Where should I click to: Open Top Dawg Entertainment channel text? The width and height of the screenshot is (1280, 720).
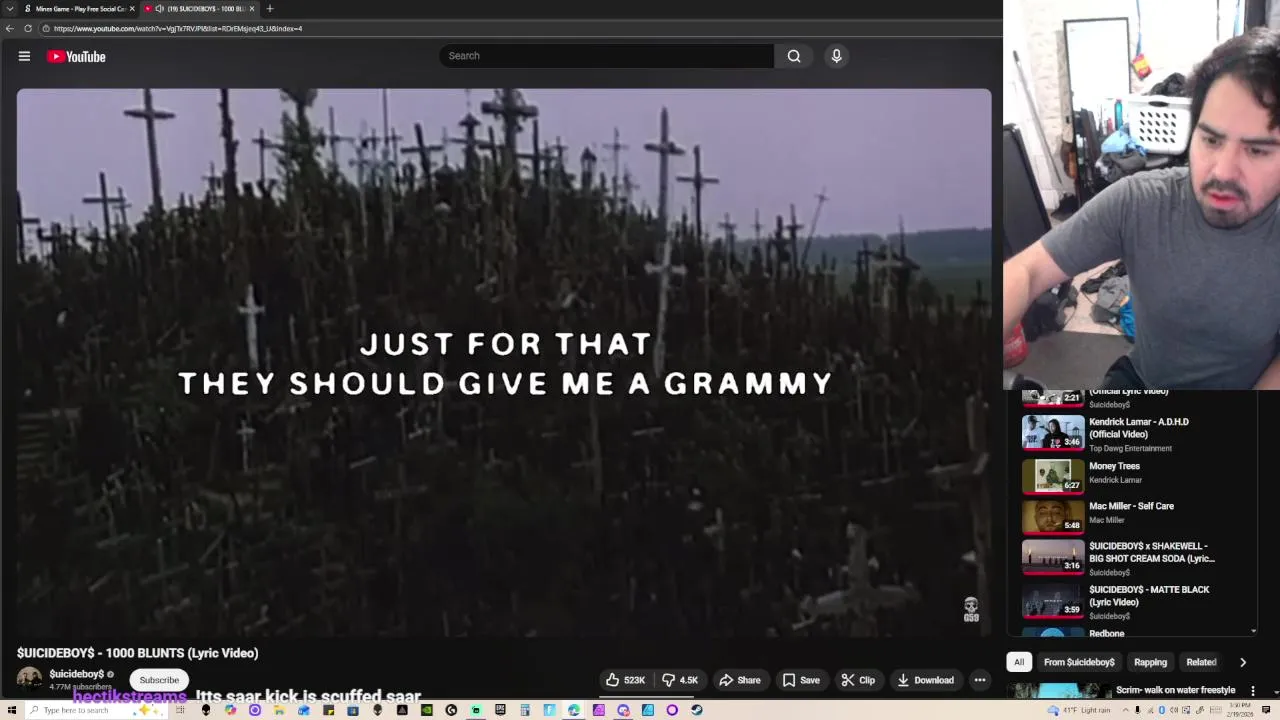coord(1130,448)
